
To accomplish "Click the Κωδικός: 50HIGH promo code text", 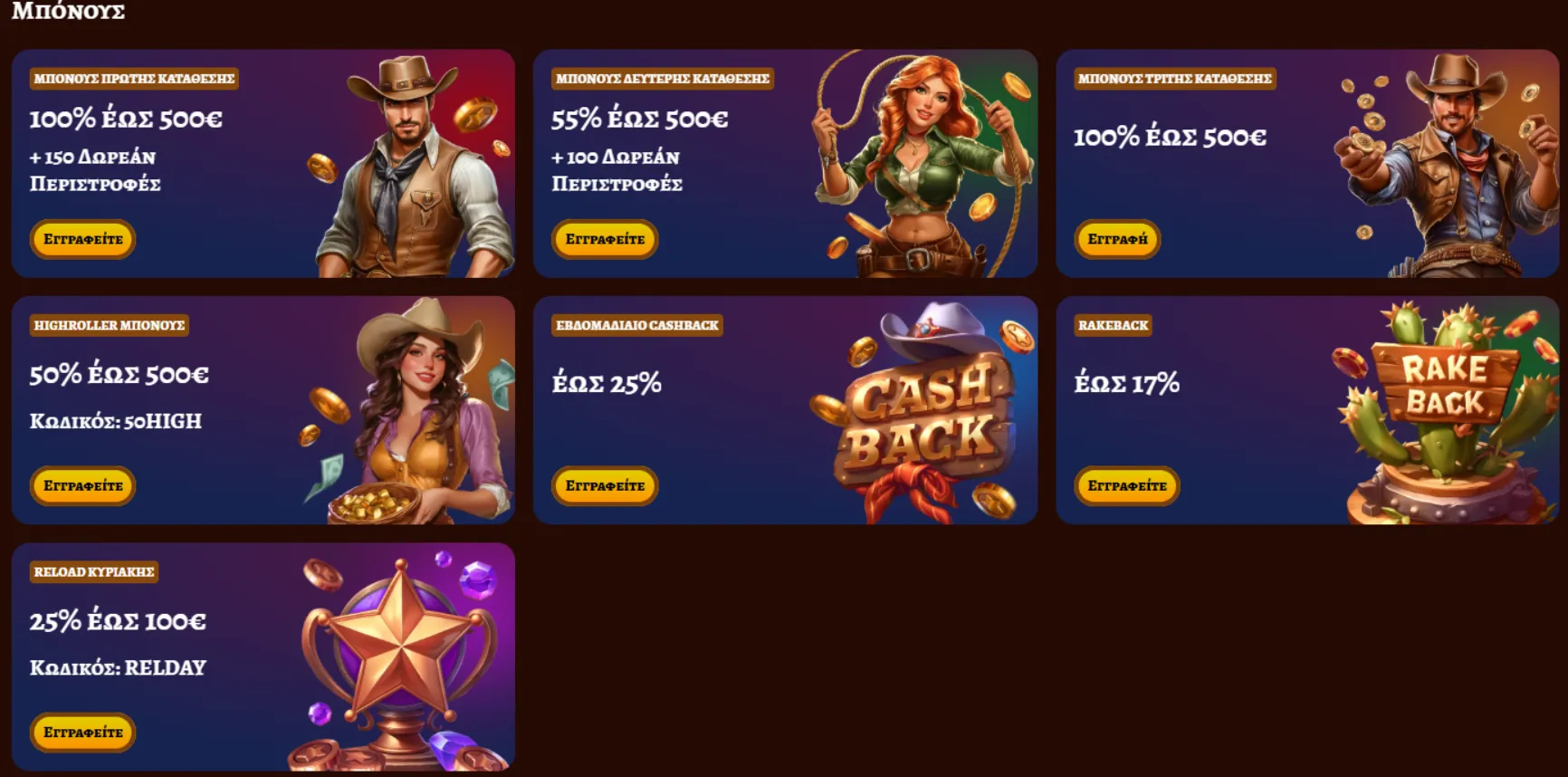I will click(x=116, y=421).
